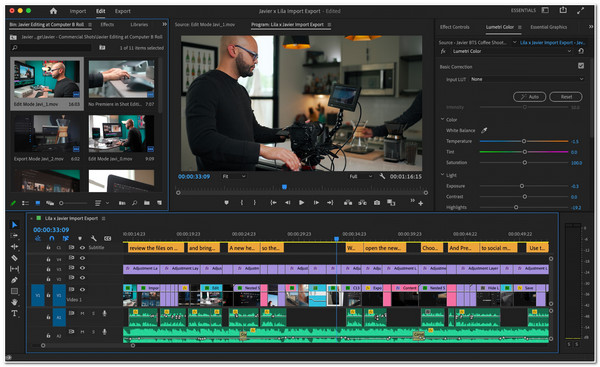Toggle Video 1 track output eye
Screen dimensions: 600x367
(x=82, y=289)
